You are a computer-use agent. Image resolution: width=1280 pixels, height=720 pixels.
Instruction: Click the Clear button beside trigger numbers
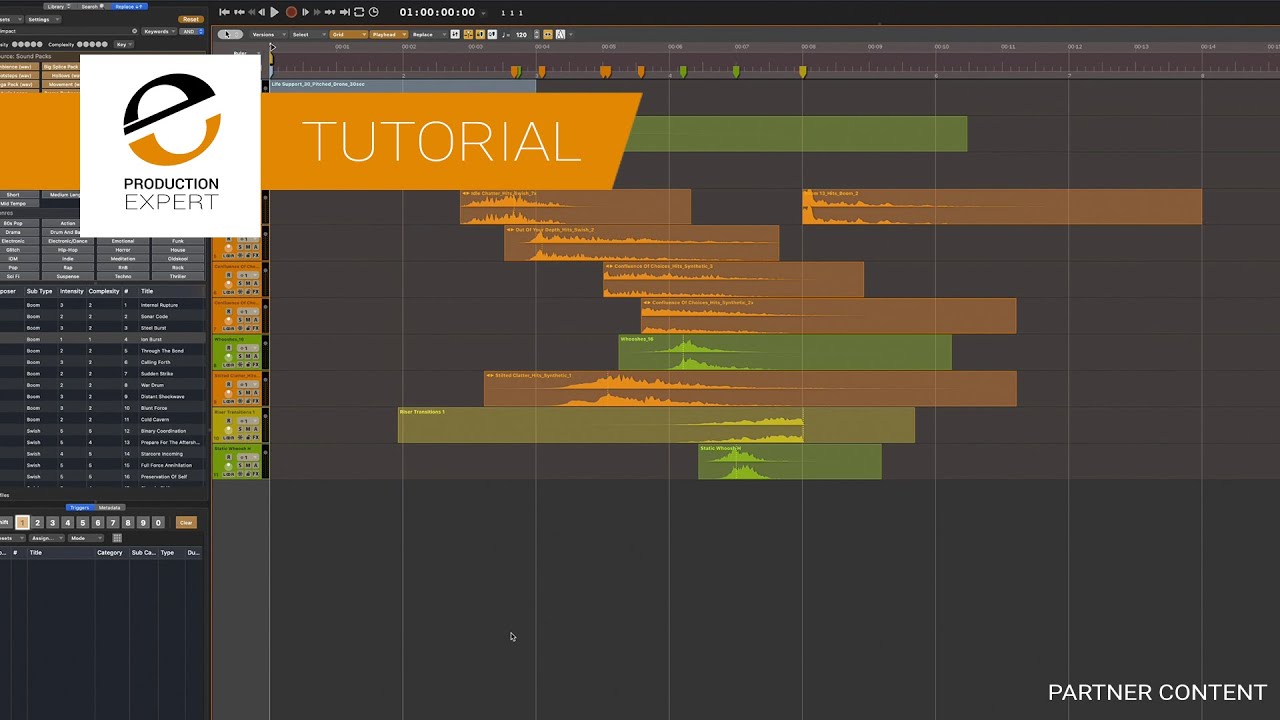point(186,523)
